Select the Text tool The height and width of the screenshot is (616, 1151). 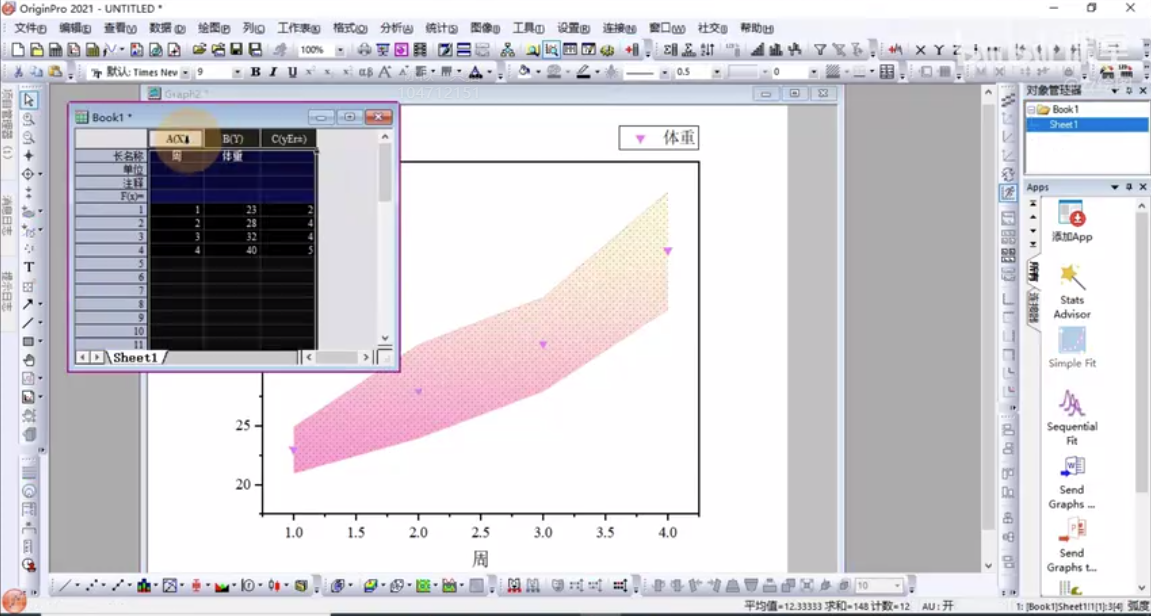(29, 267)
